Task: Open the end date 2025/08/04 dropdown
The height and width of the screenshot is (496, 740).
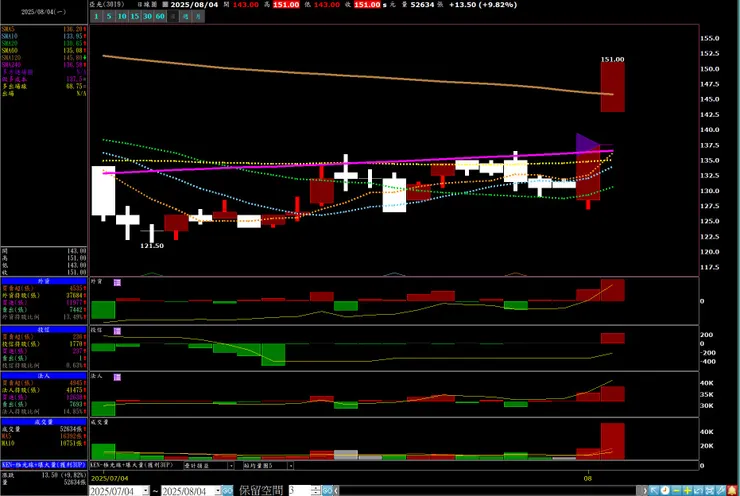Action: pos(218,491)
